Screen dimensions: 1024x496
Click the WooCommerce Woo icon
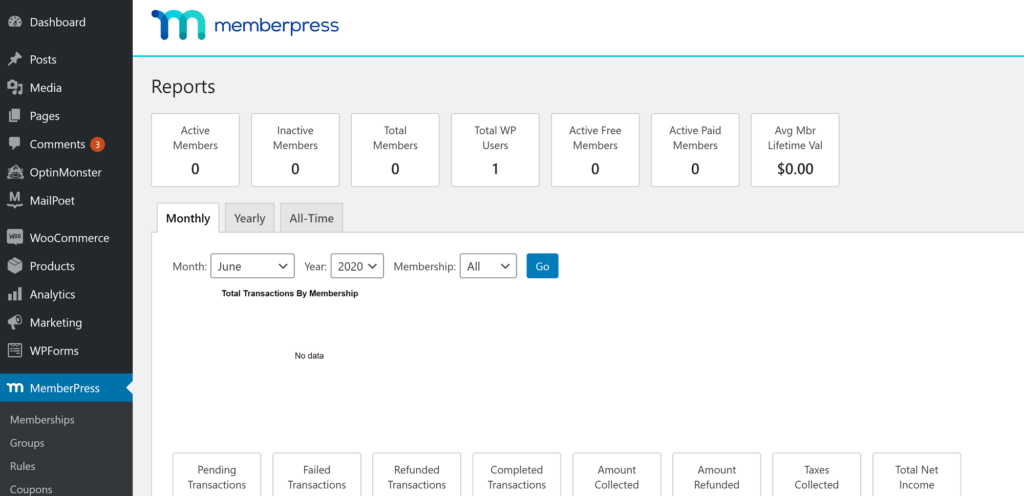coord(14,238)
